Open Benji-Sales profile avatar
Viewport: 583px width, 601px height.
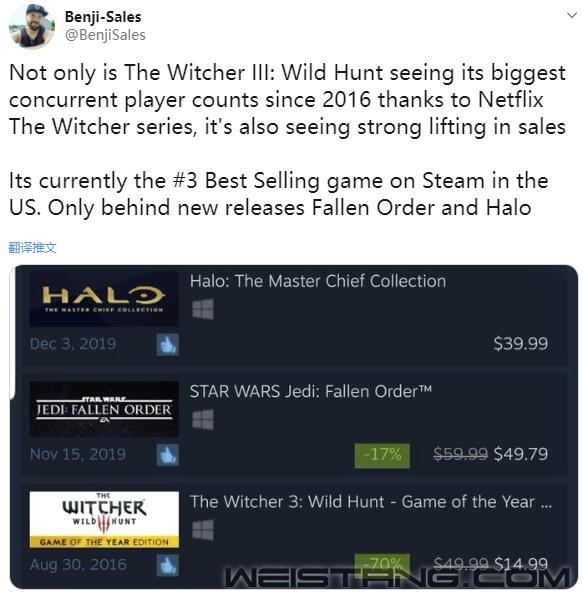coord(32,26)
